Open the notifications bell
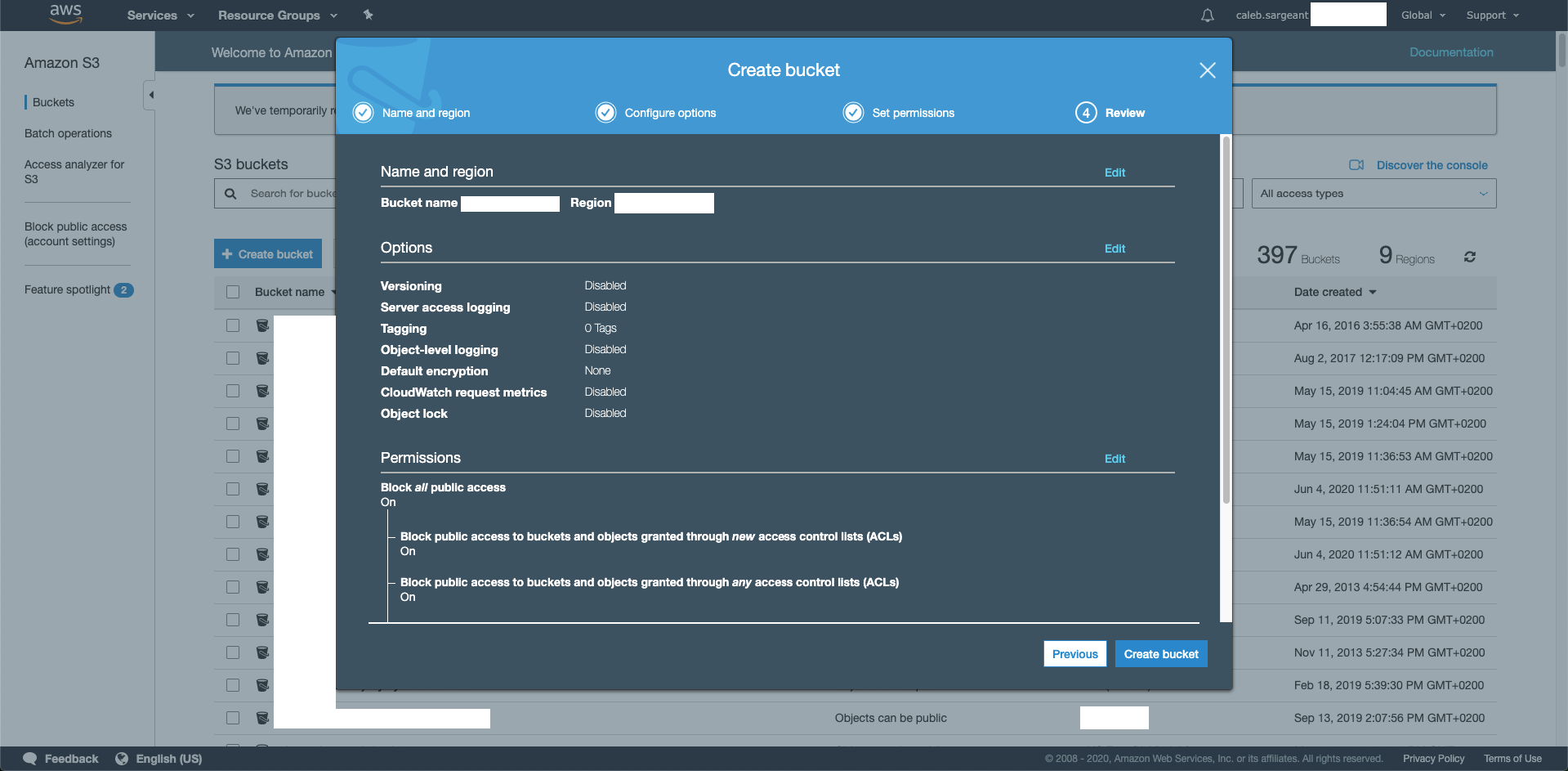1568x771 pixels. (x=1207, y=16)
